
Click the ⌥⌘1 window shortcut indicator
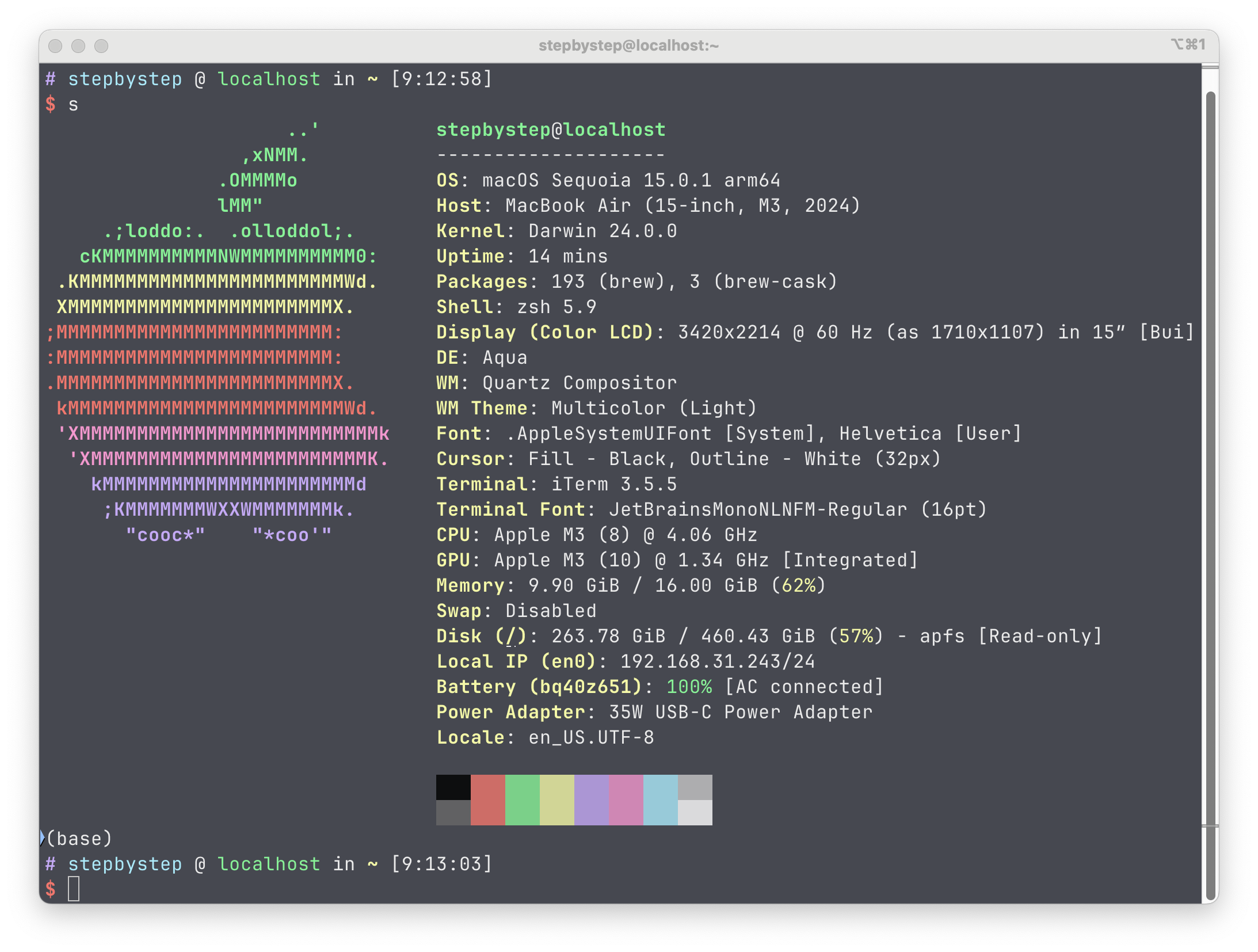(x=1188, y=44)
